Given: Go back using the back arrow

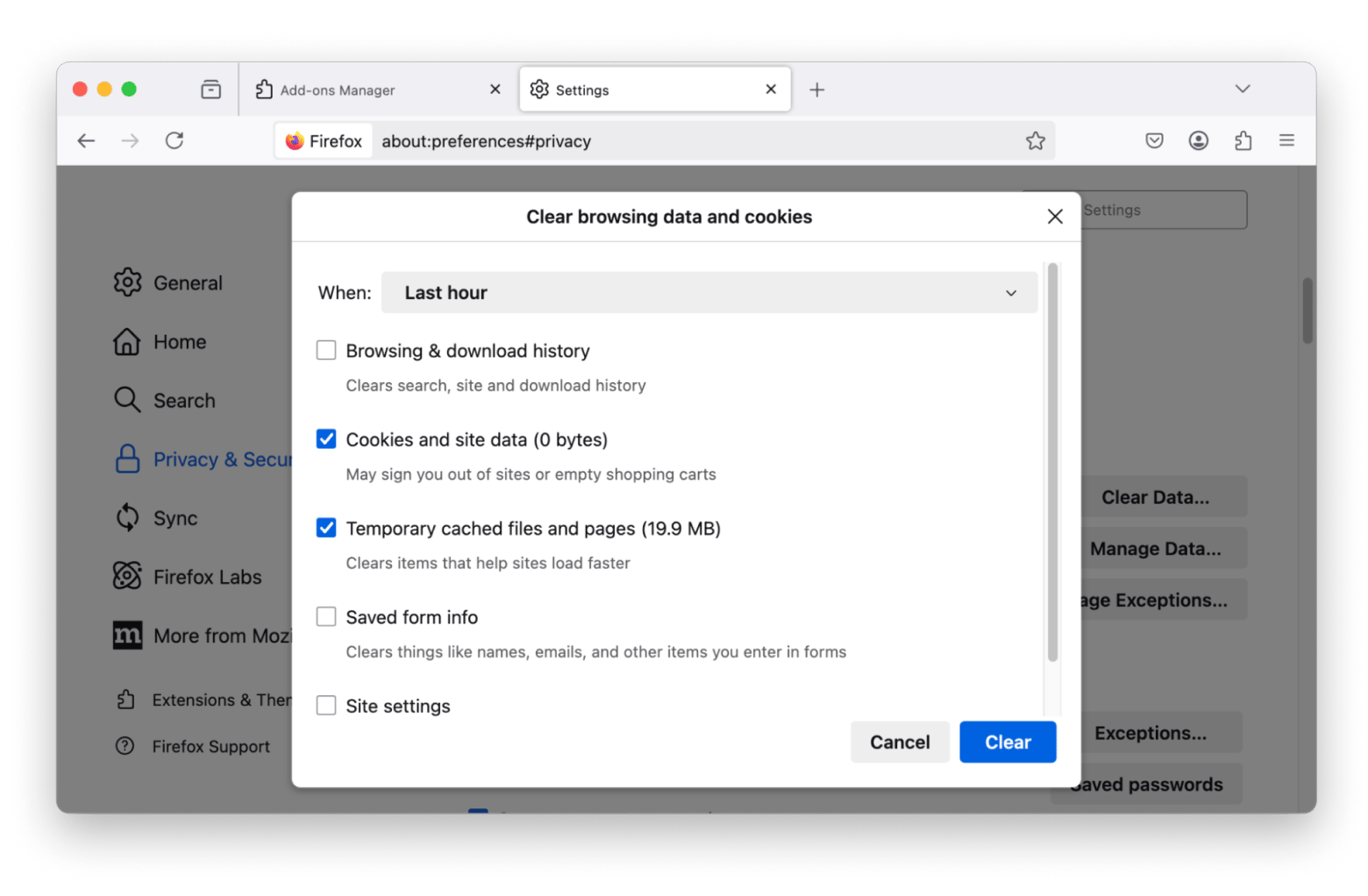Looking at the screenshot, I should (x=86, y=140).
